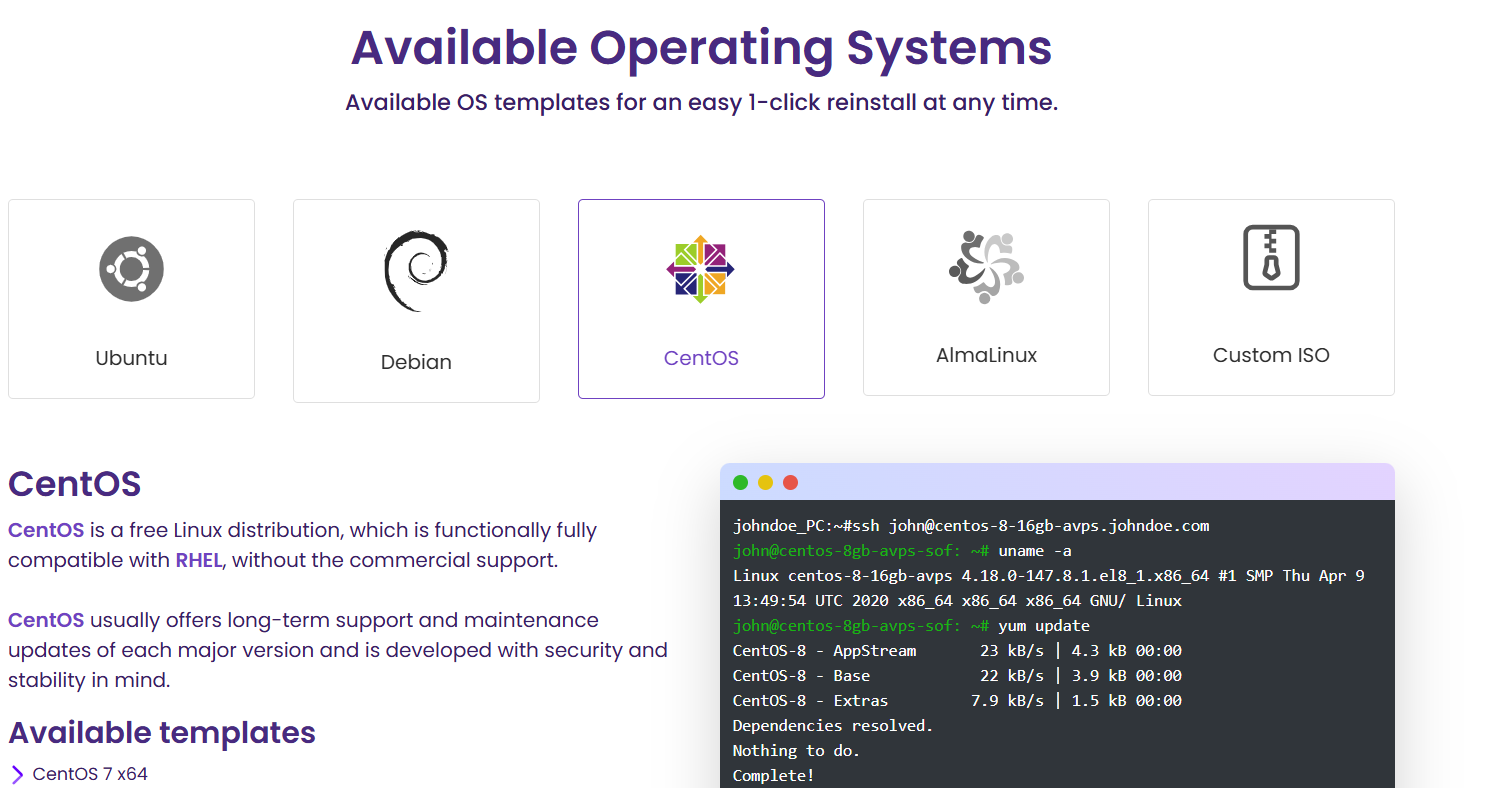Click the CentOS 7 x64 template text
The height and width of the screenshot is (788, 1486).
[x=90, y=774]
